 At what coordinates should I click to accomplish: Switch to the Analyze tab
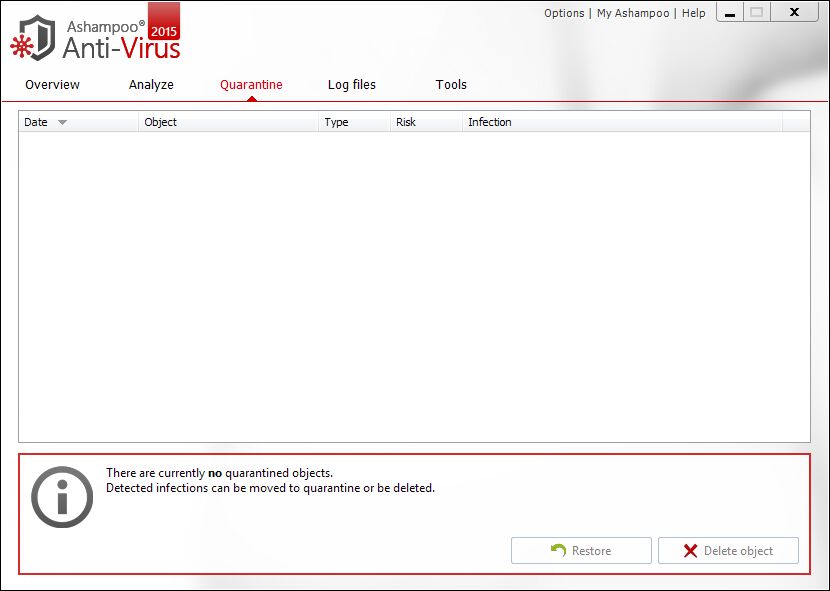point(151,85)
